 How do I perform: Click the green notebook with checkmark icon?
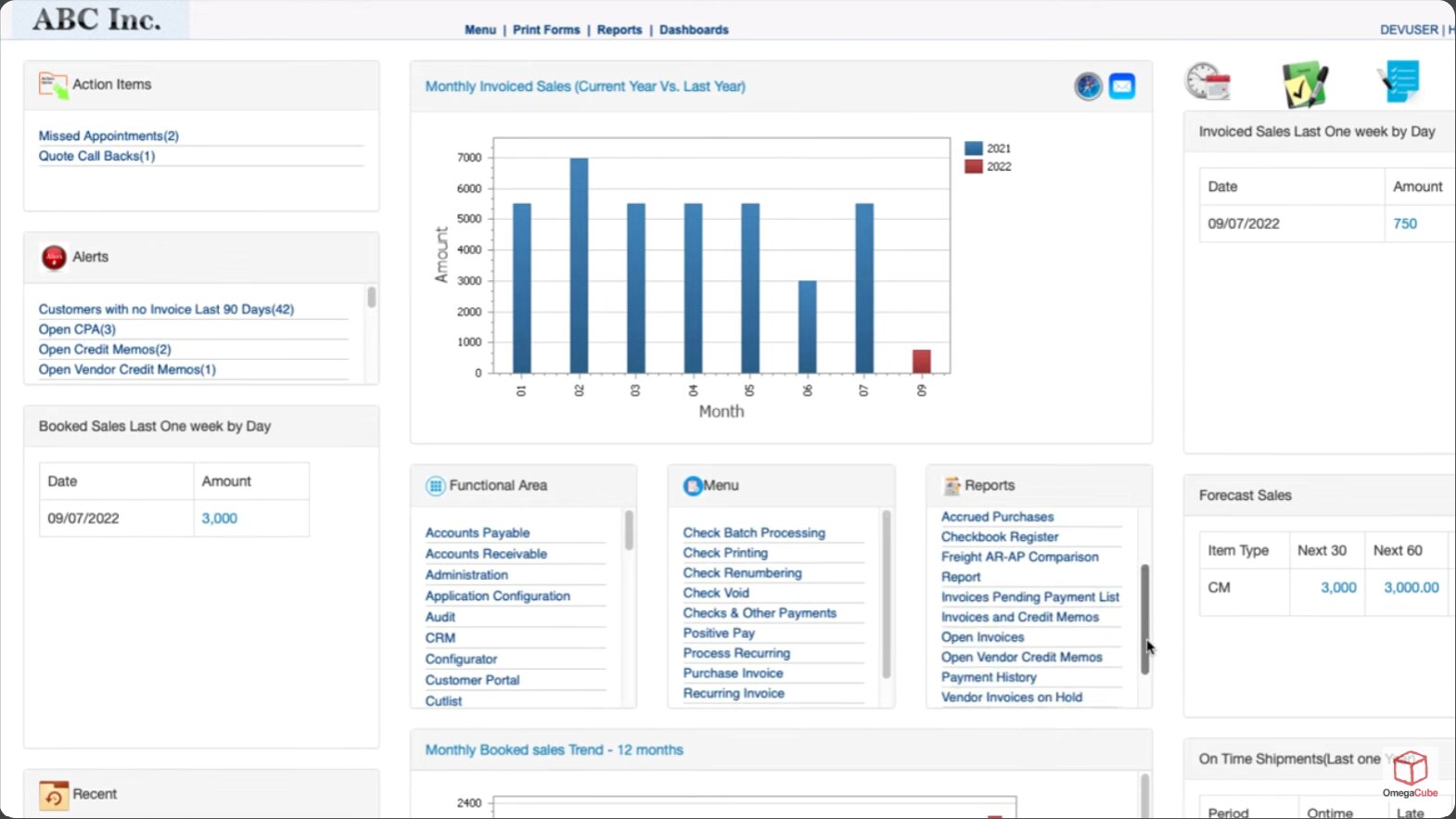[x=1304, y=84]
